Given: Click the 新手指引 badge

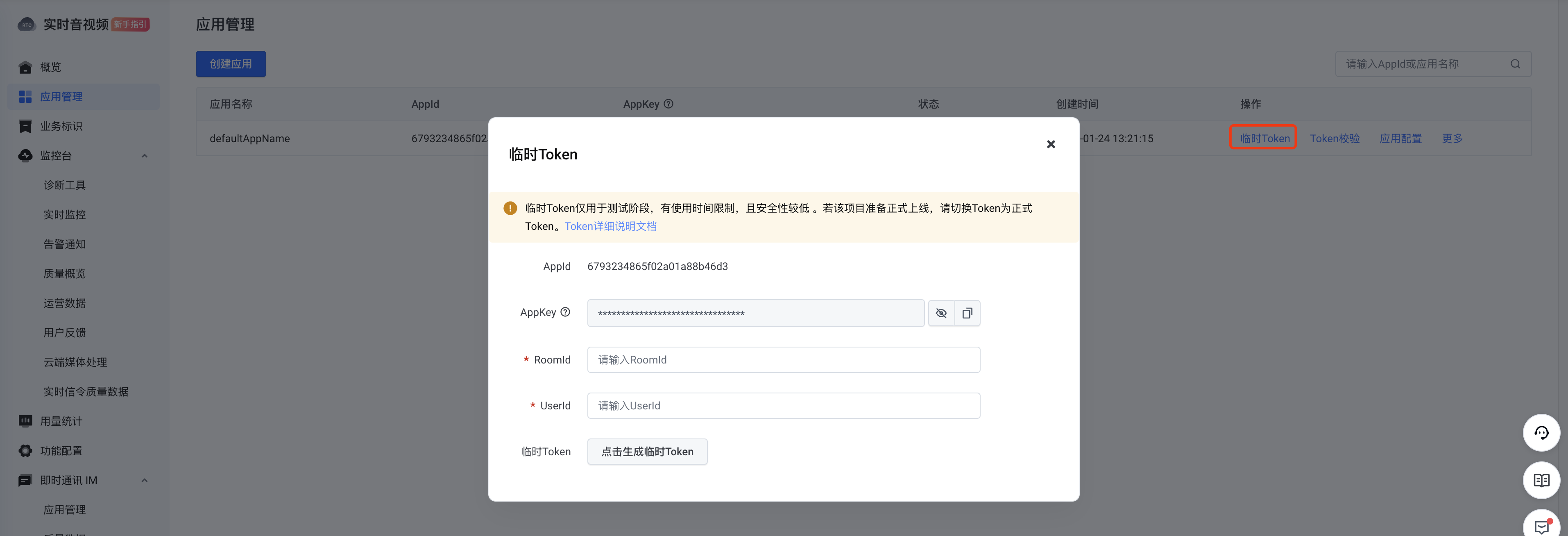Looking at the screenshot, I should pyautogui.click(x=130, y=24).
